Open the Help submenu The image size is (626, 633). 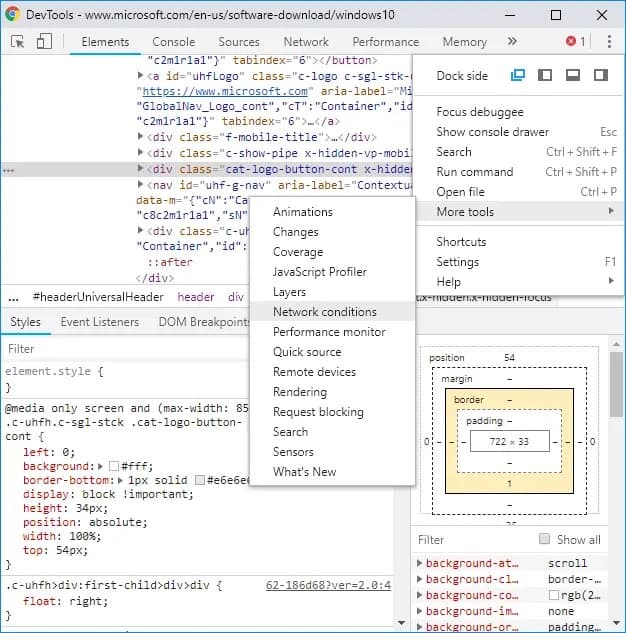(x=519, y=281)
